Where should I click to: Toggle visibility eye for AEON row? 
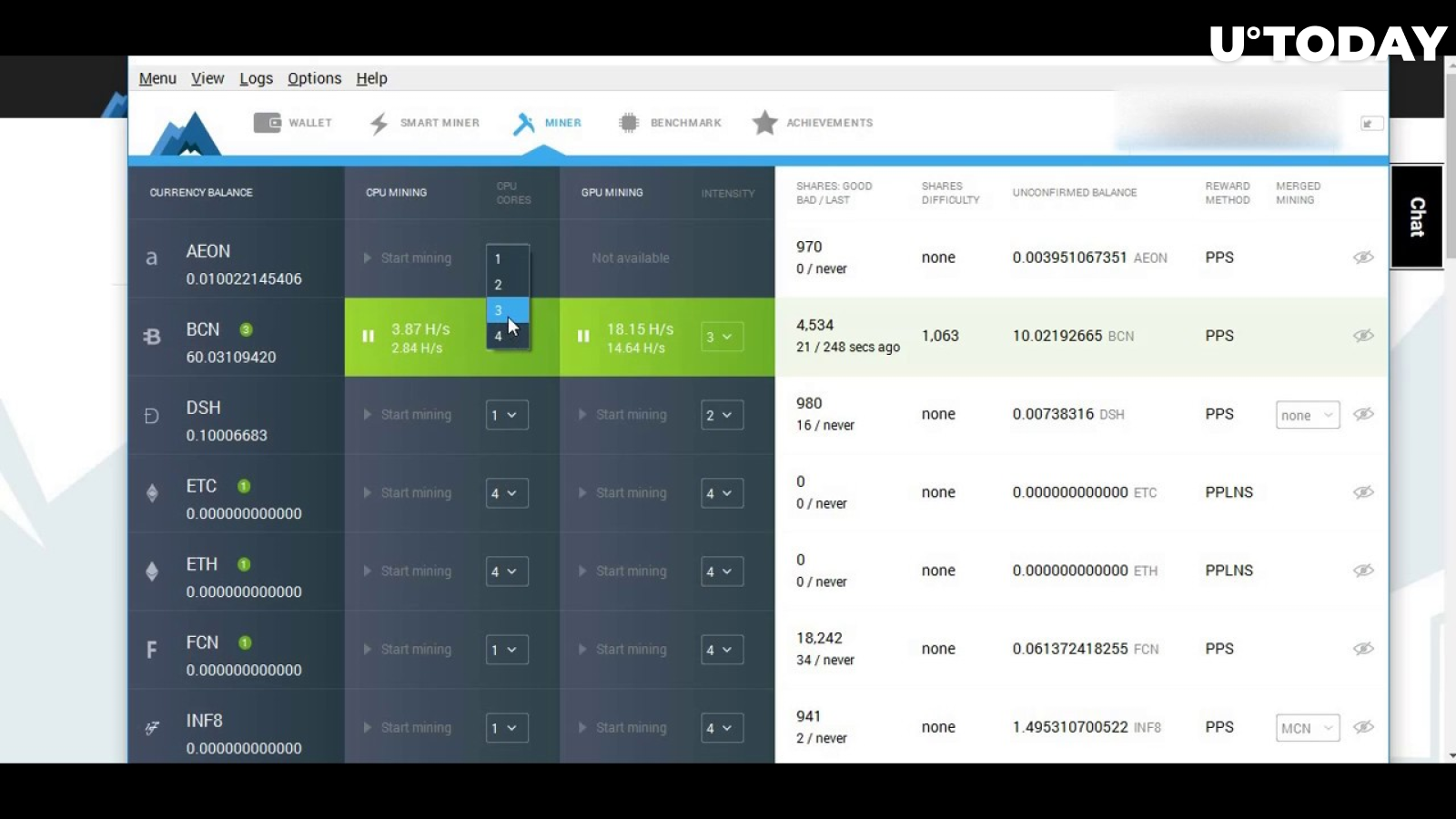point(1363,258)
